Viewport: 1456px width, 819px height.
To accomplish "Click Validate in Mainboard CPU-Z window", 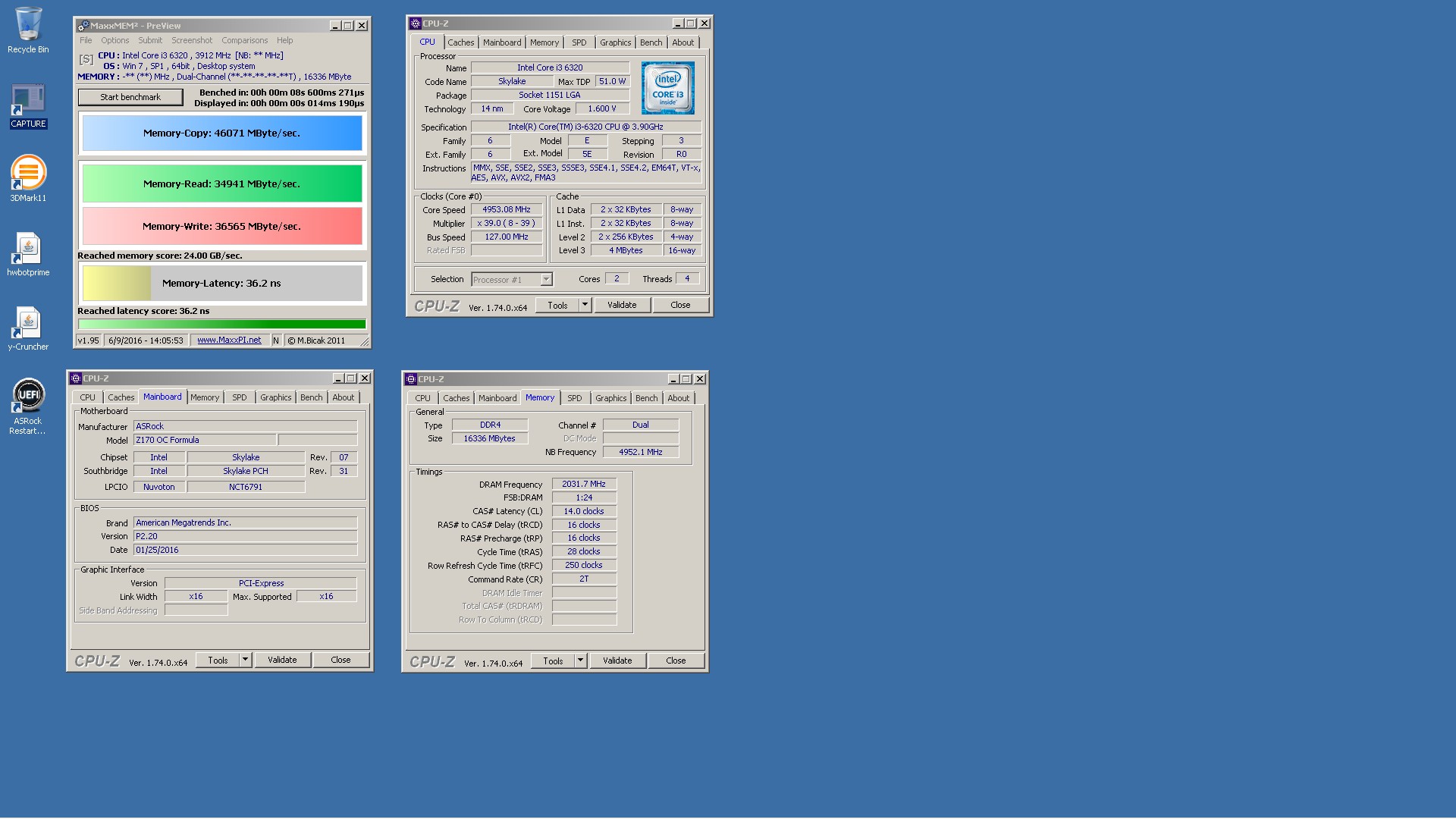I will (282, 660).
